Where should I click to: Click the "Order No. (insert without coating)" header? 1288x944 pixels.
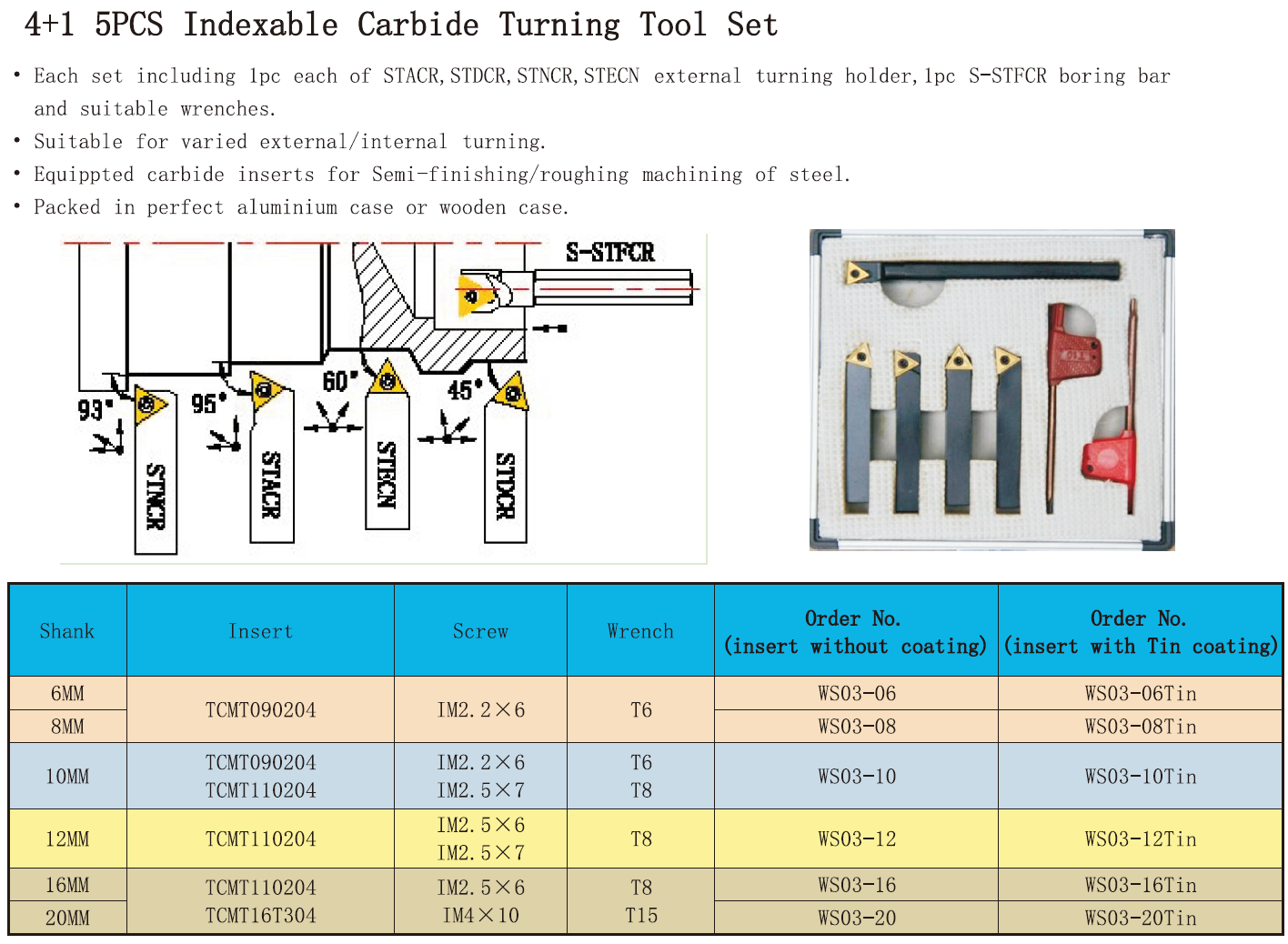click(856, 632)
